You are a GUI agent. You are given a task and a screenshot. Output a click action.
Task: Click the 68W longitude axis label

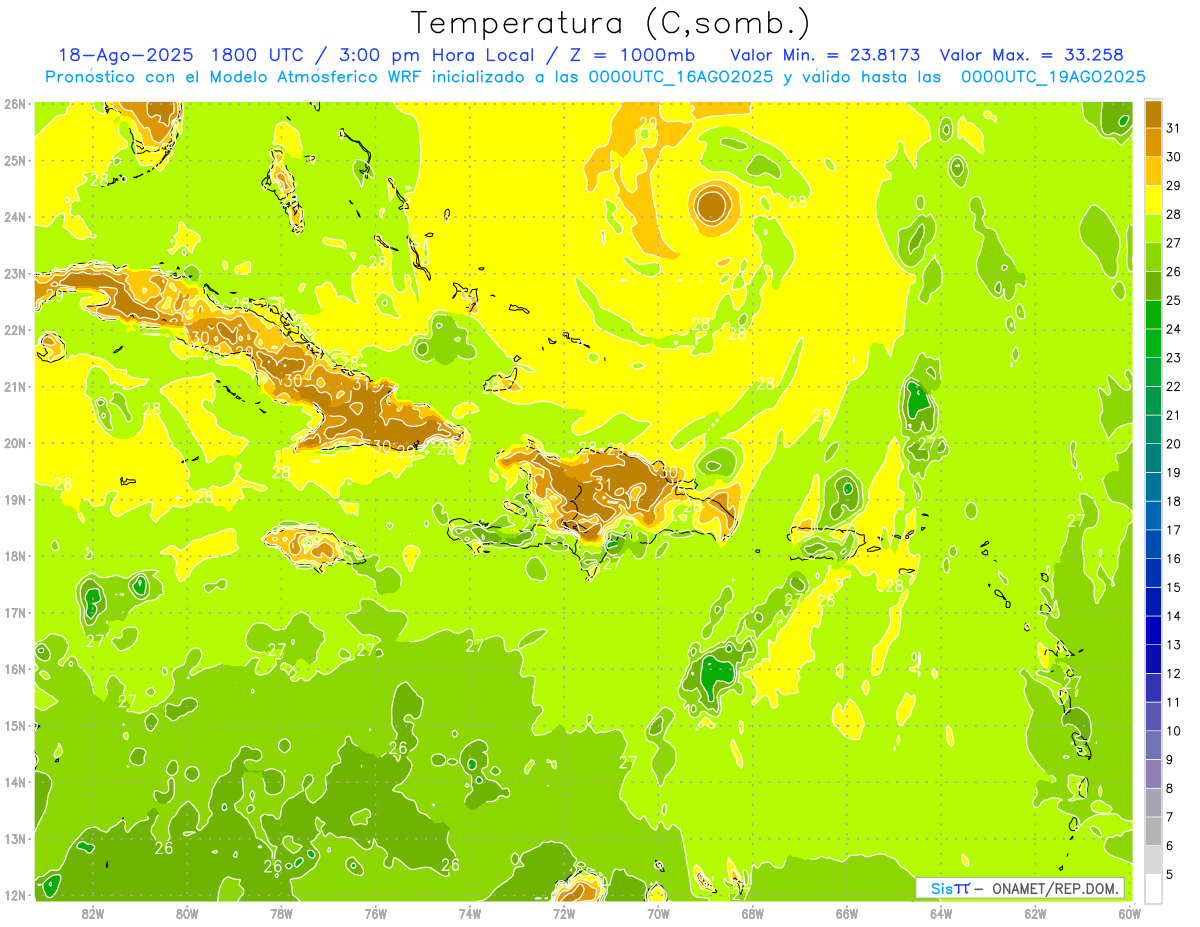coord(752,913)
